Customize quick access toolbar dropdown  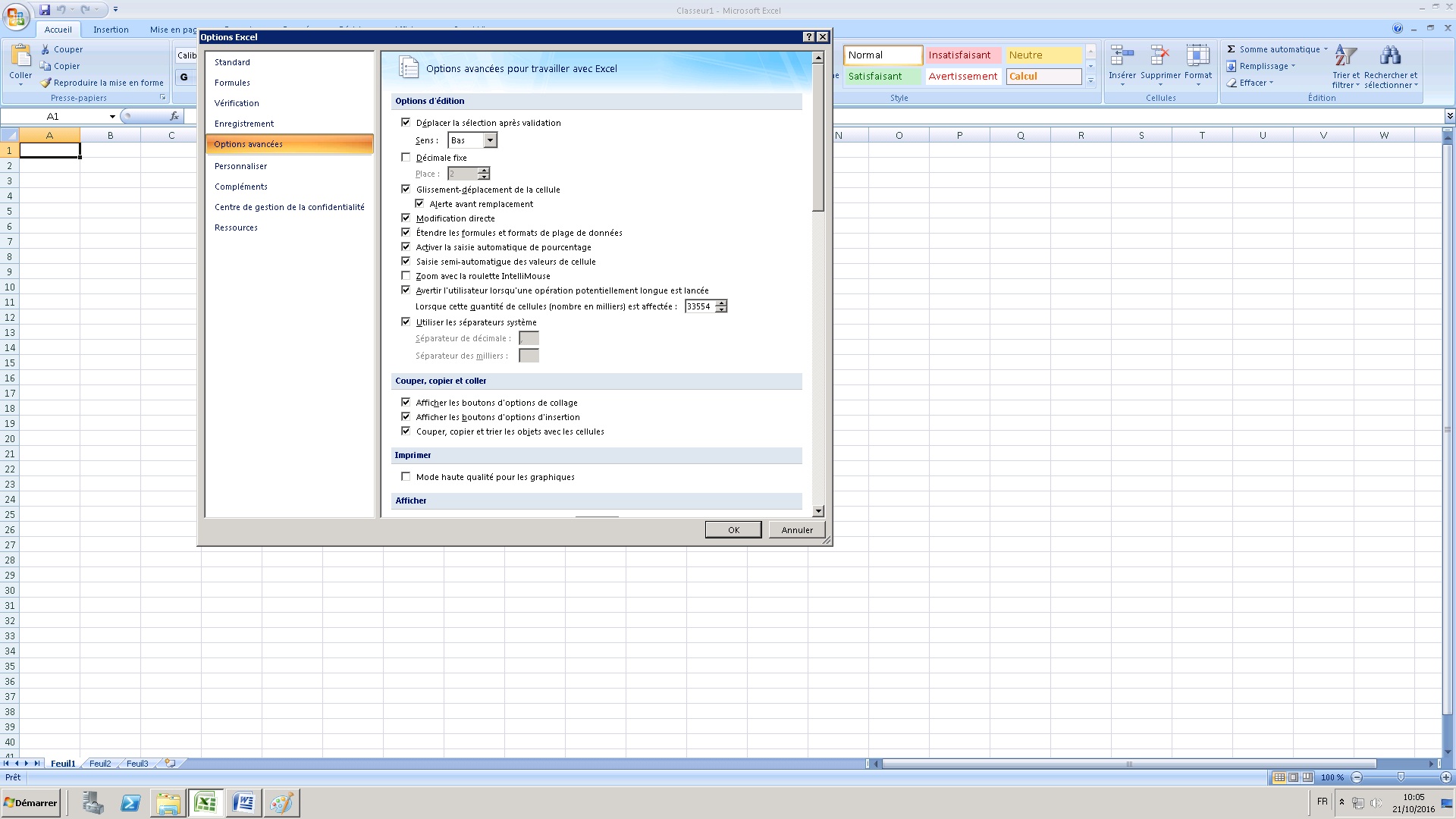tap(116, 10)
